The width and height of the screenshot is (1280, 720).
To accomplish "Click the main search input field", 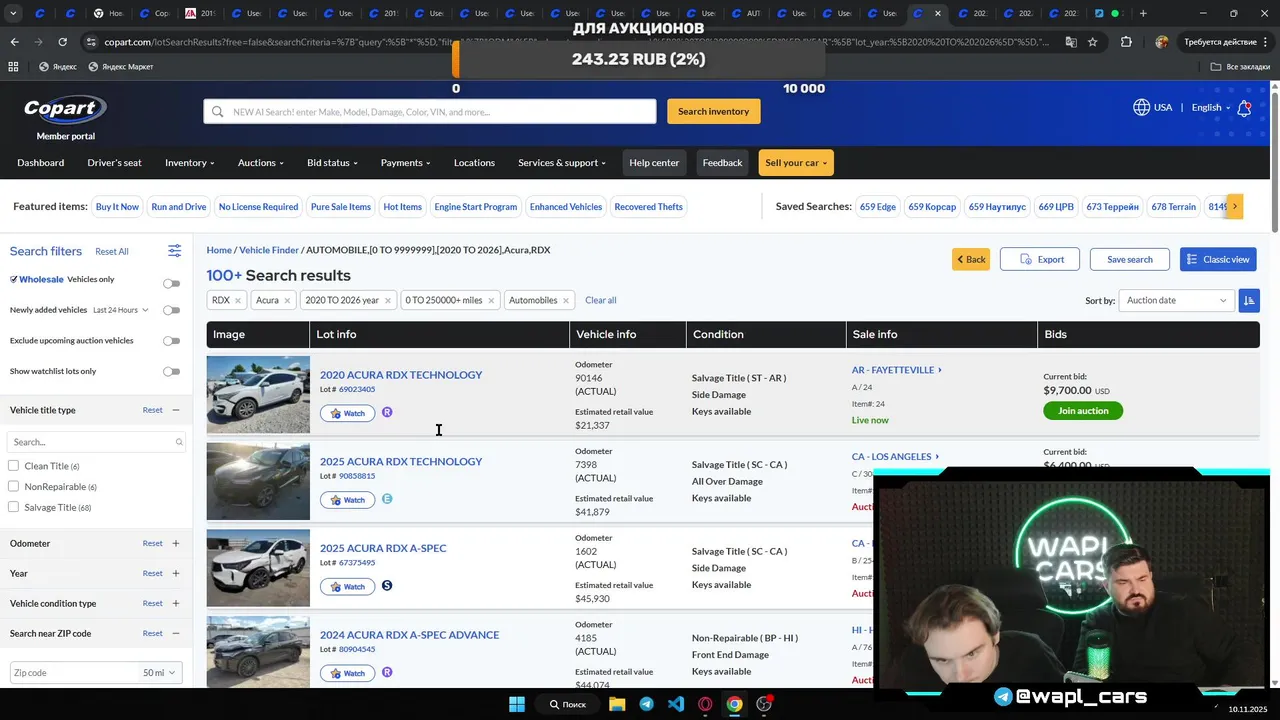I will (x=430, y=111).
